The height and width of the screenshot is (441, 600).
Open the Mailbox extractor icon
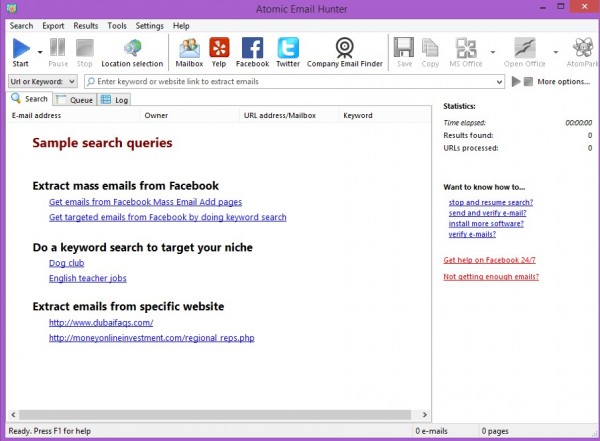[189, 48]
